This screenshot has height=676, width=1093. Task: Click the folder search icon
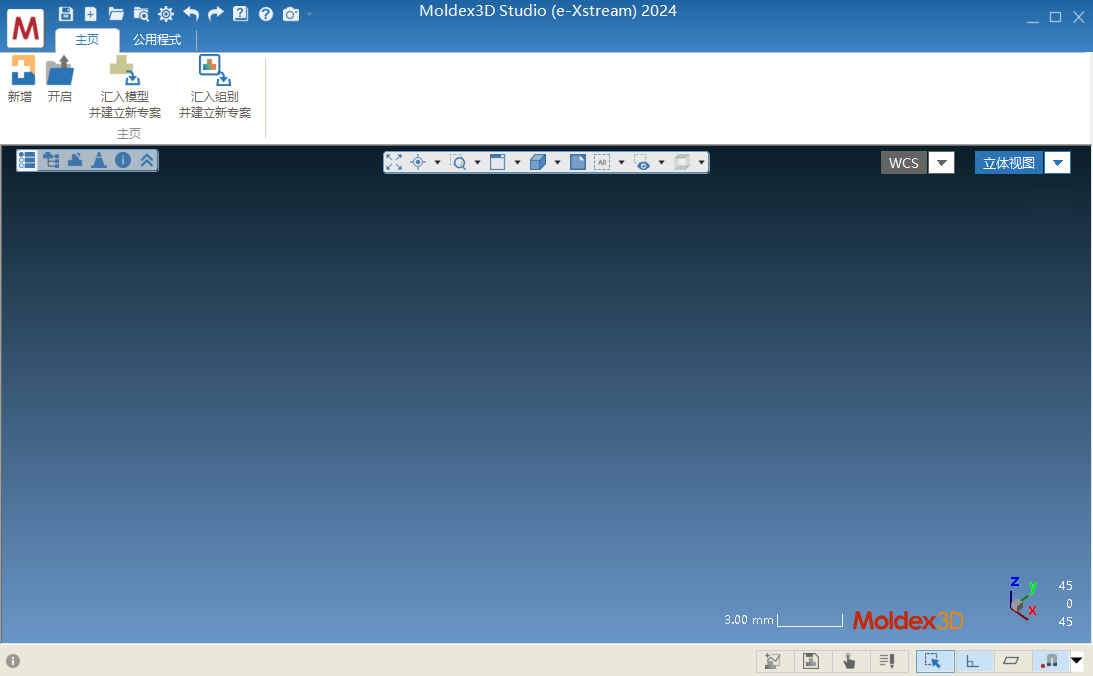141,14
